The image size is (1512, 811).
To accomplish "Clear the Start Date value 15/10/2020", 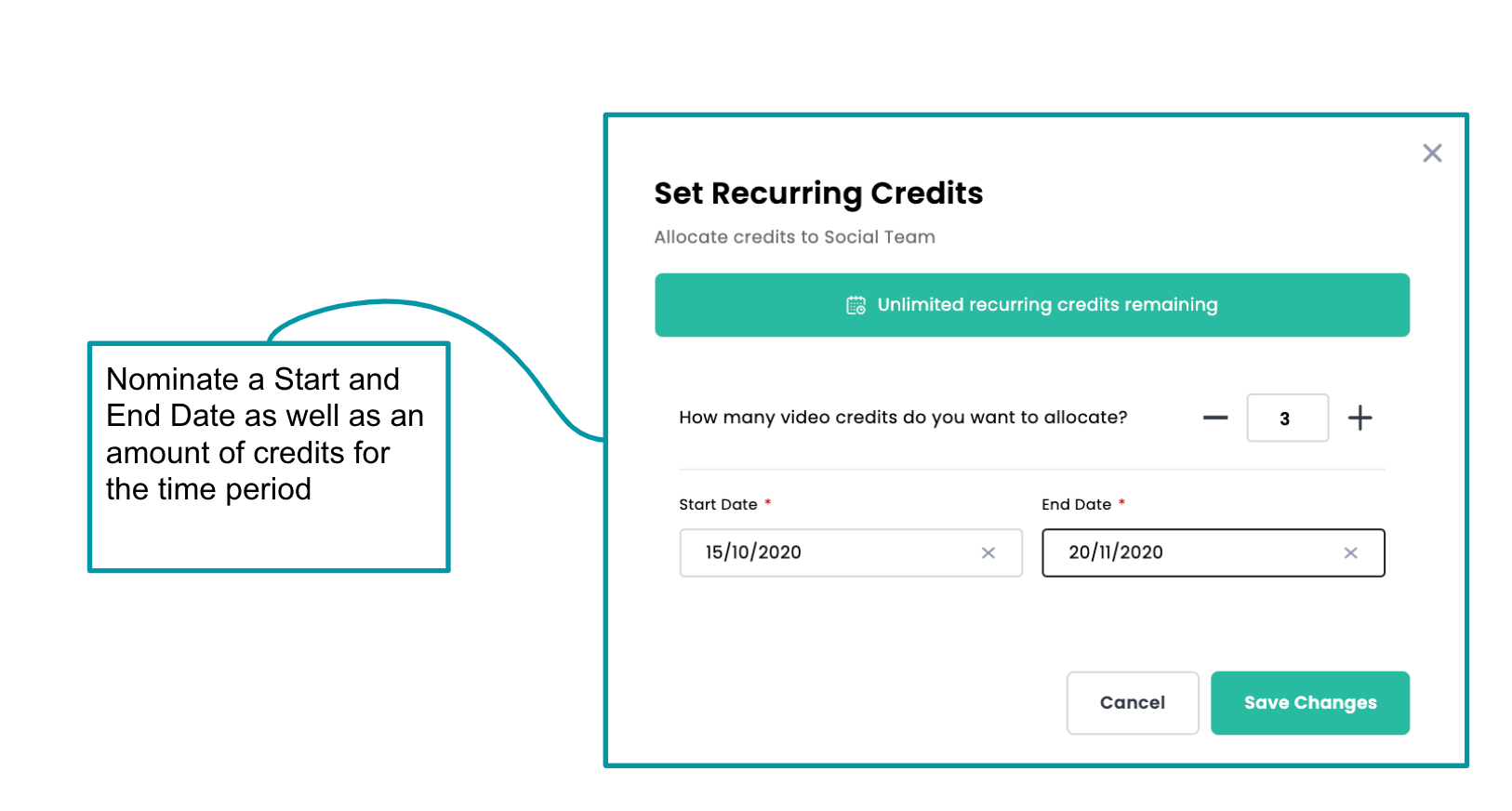I will click(988, 553).
